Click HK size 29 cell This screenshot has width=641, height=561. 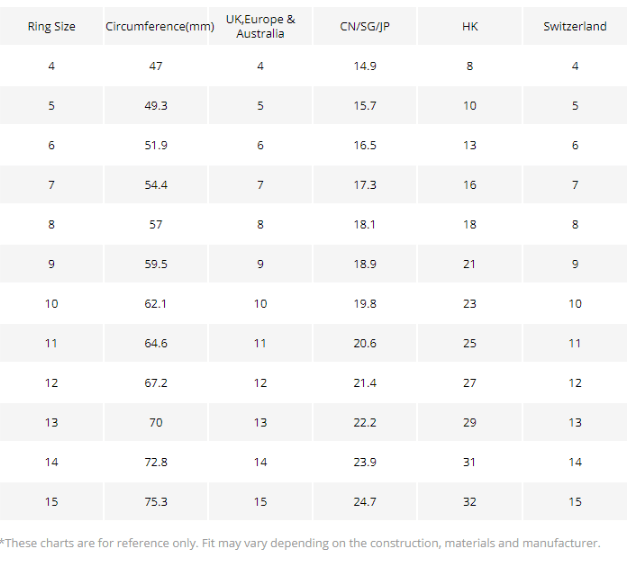coord(470,423)
